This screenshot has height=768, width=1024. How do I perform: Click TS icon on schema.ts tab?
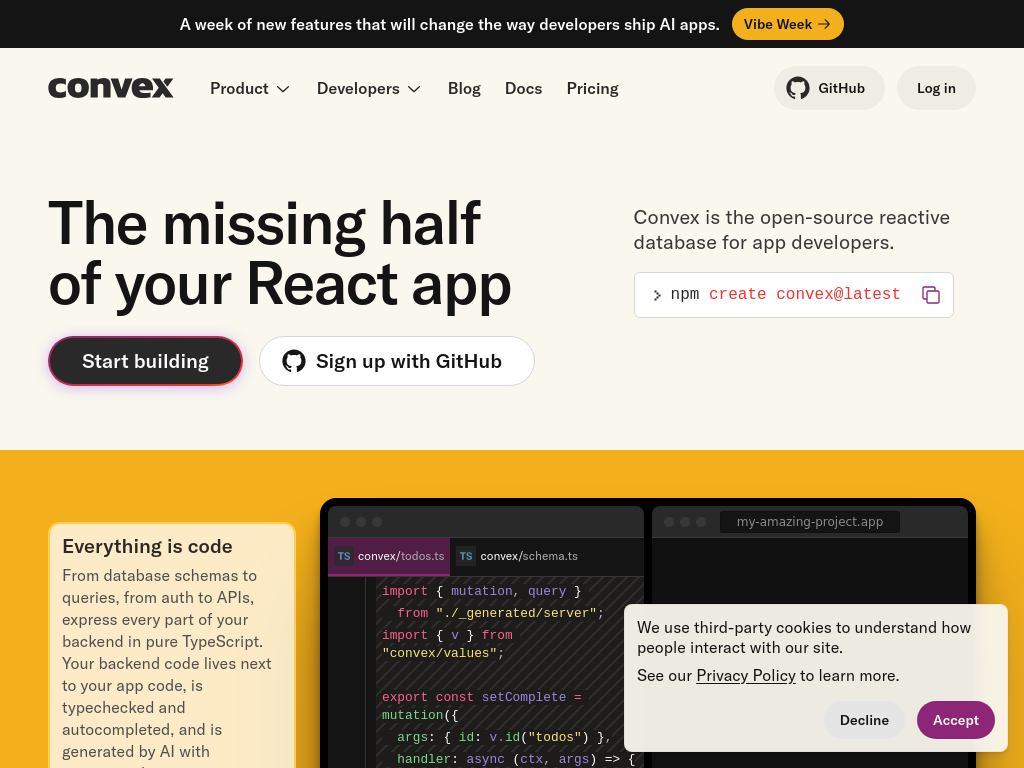coord(466,556)
